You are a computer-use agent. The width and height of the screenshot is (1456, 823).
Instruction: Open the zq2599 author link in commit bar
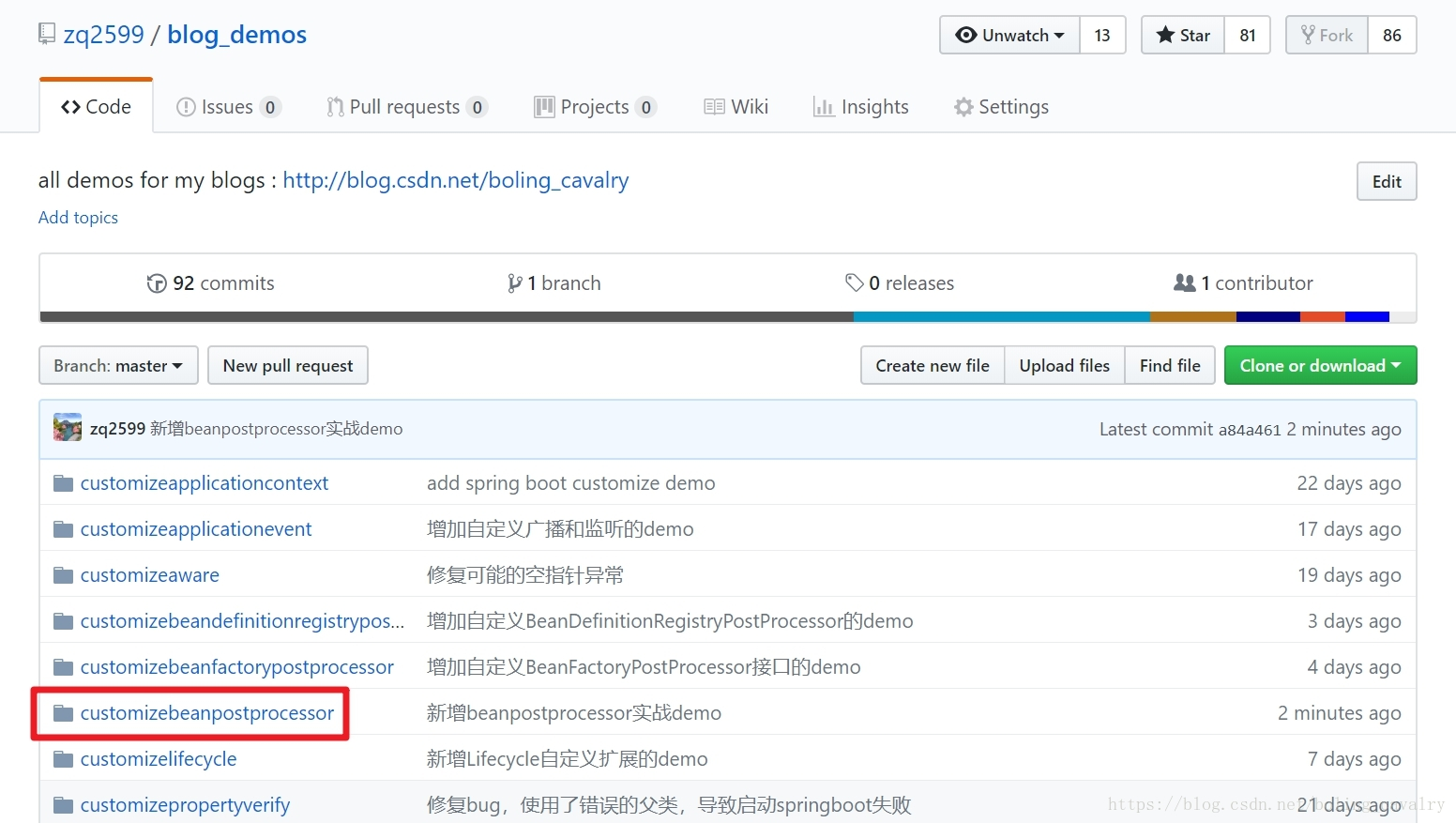tap(118, 429)
